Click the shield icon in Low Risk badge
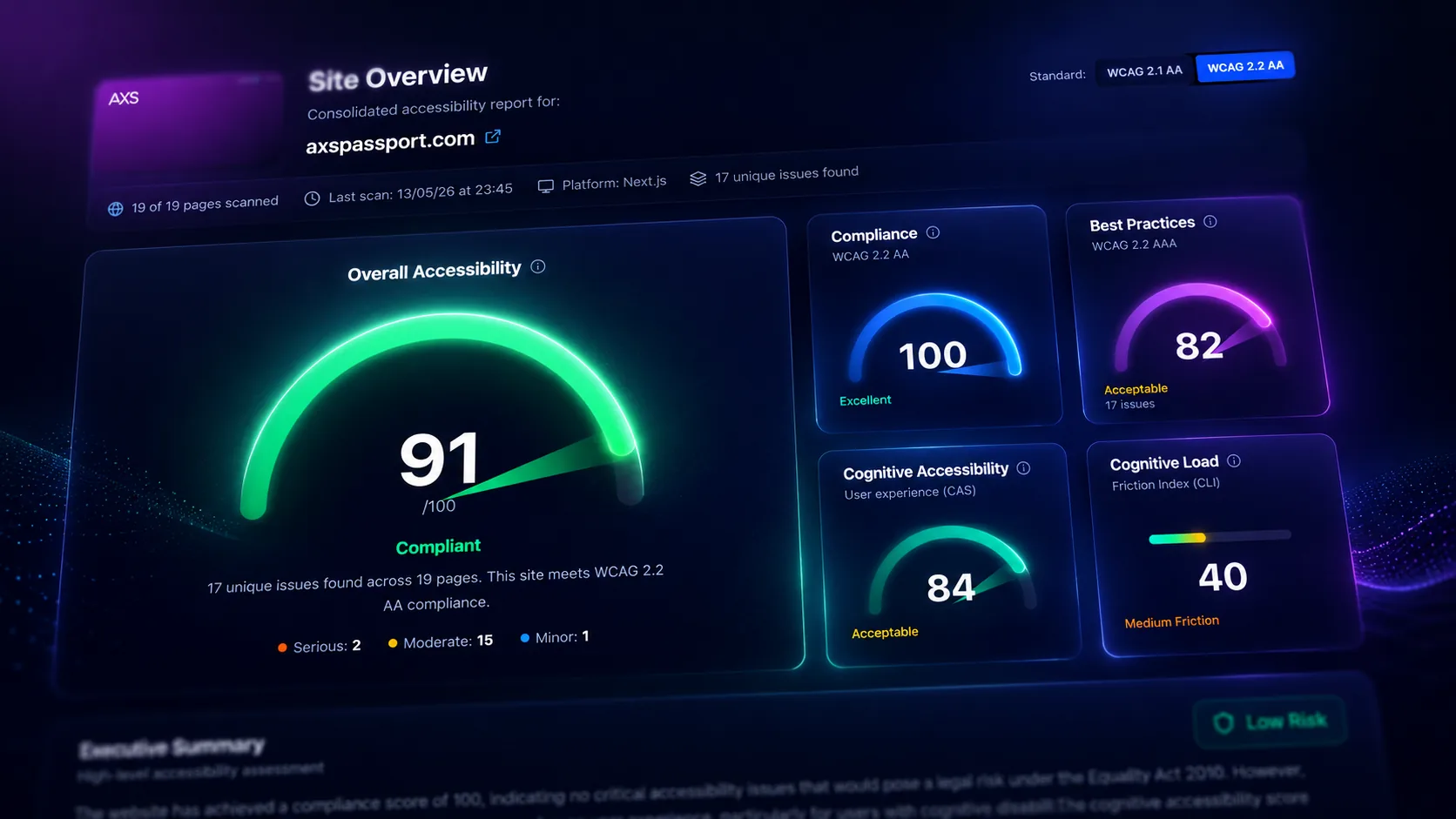 (x=1223, y=722)
